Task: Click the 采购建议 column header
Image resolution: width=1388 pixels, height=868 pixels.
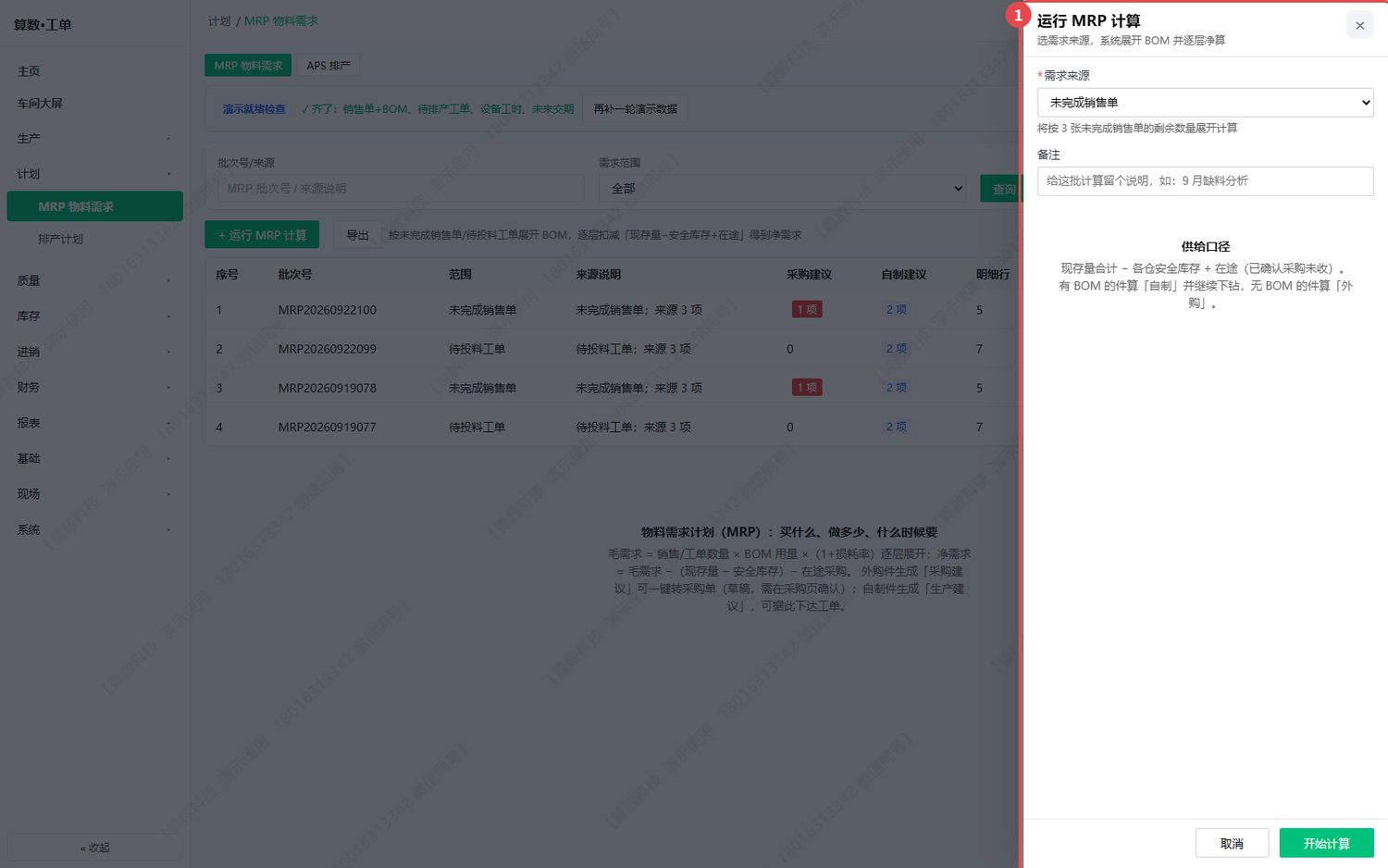Action: 810,275
